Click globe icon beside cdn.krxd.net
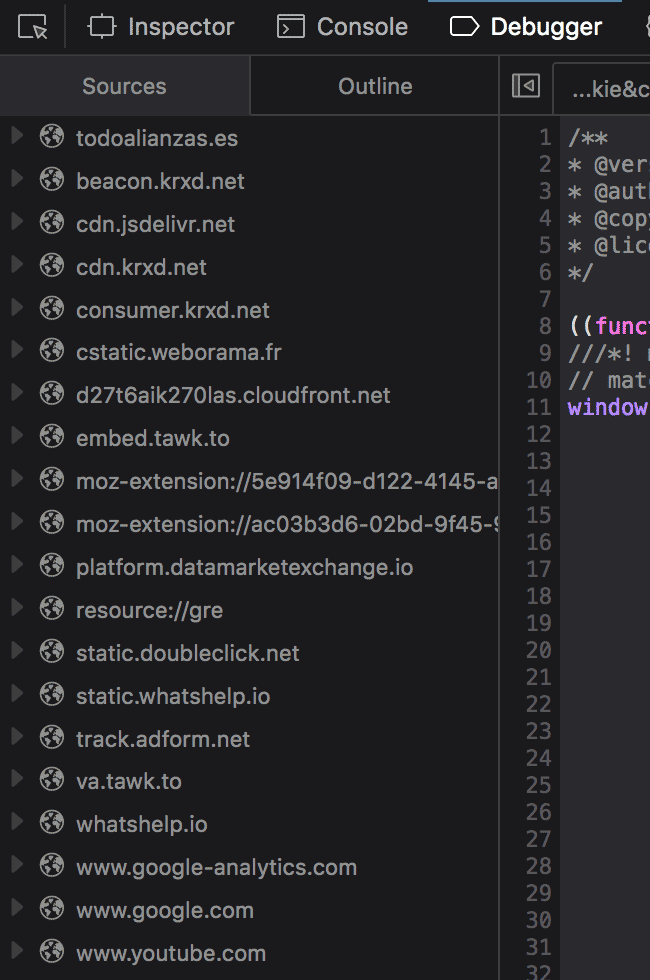This screenshot has width=650, height=980. coord(52,266)
